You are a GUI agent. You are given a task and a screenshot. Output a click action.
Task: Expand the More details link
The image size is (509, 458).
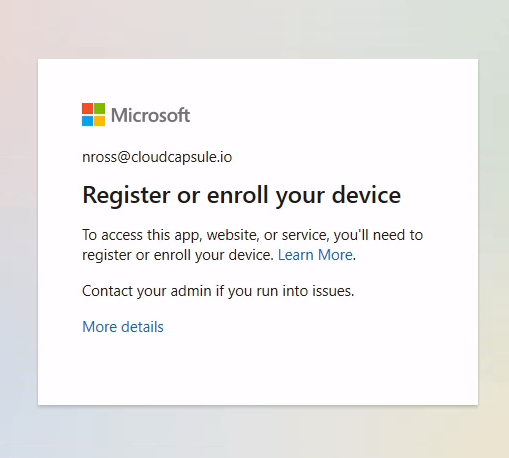click(x=123, y=327)
